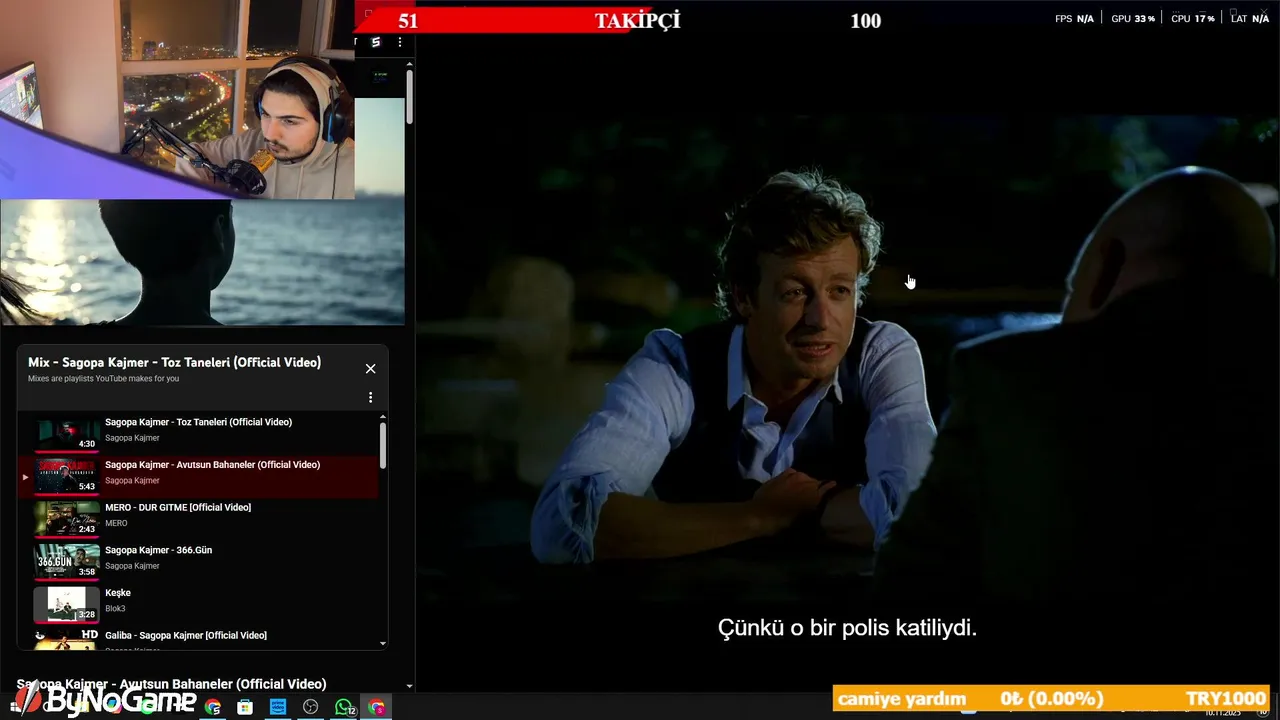This screenshot has height=720, width=1280.
Task: Click the 'TAKİPÇİ' follower goal label
Action: tap(637, 20)
